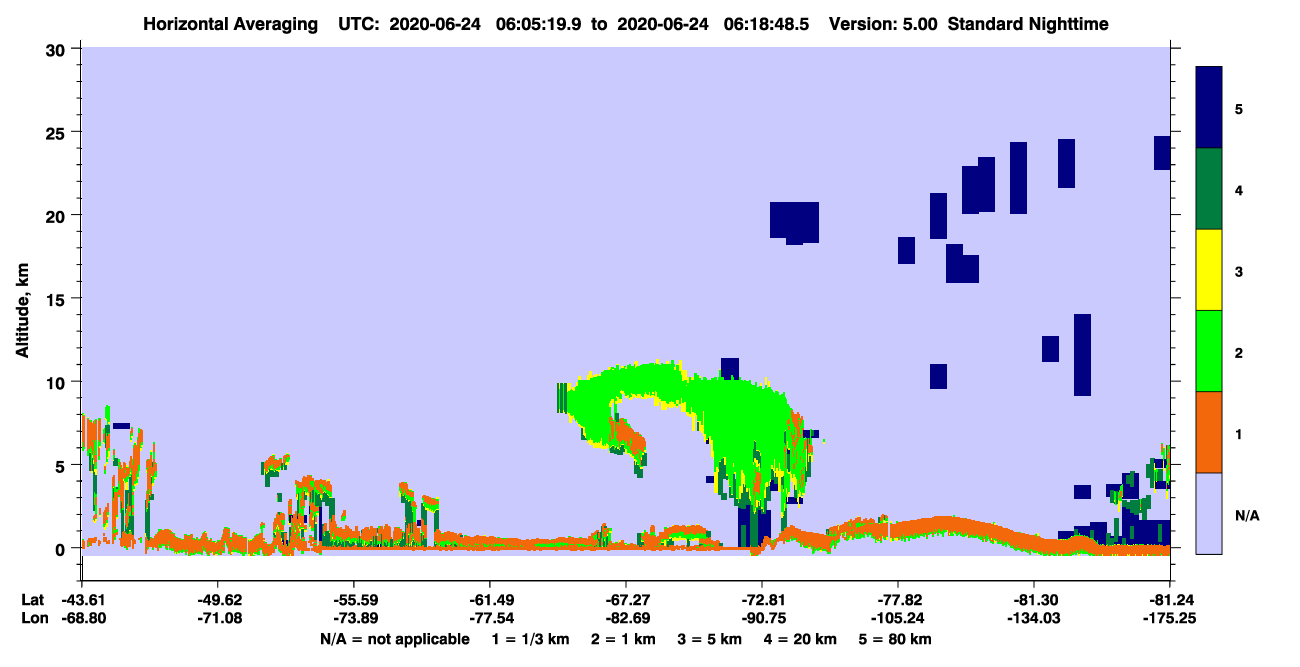Click latitude value -67.27
The width and height of the screenshot is (1300, 667).
[625, 600]
